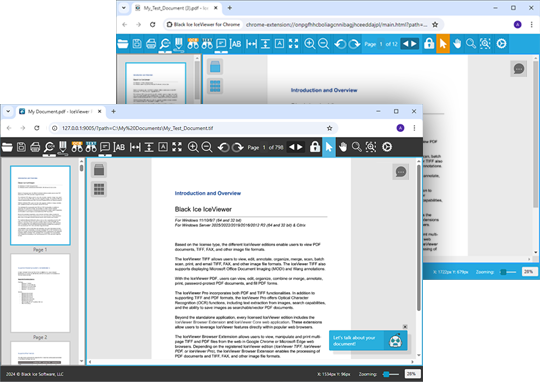Zoom in using the back blue window toolbar
Screen dimensions: 540x382
tap(309, 44)
